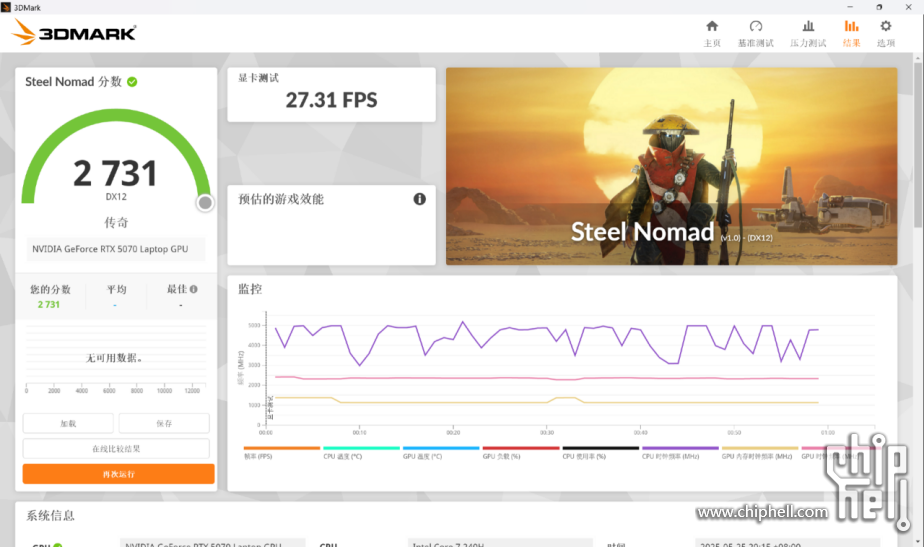Toggle the 帧率 (FPS) legend swatch

click(x=282, y=448)
